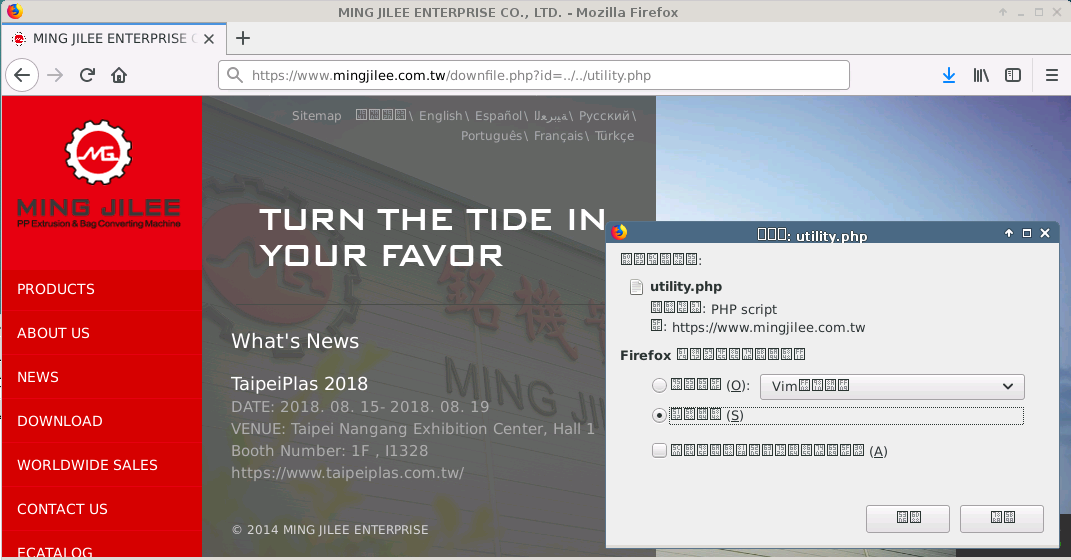1071x560 pixels.
Task: Open the Sitemap link
Action: pos(316,115)
